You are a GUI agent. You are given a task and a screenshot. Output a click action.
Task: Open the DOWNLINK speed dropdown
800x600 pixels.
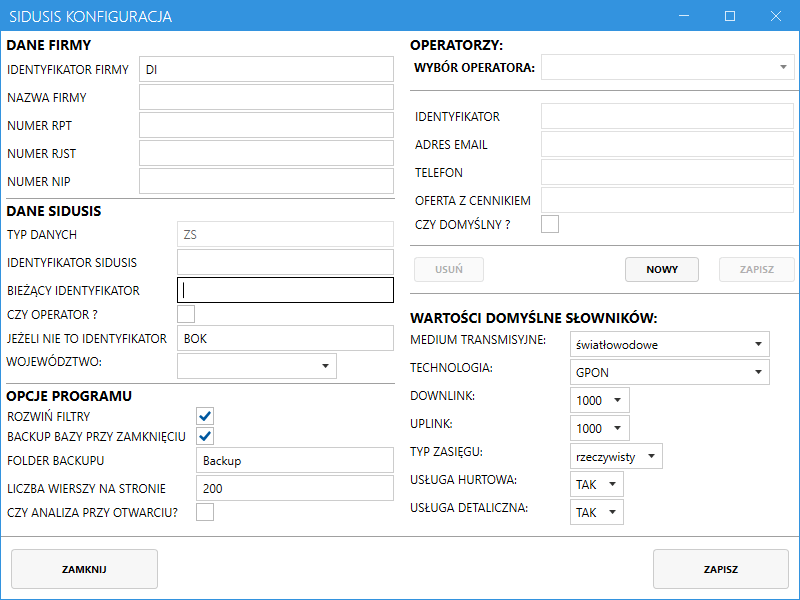tap(599, 400)
